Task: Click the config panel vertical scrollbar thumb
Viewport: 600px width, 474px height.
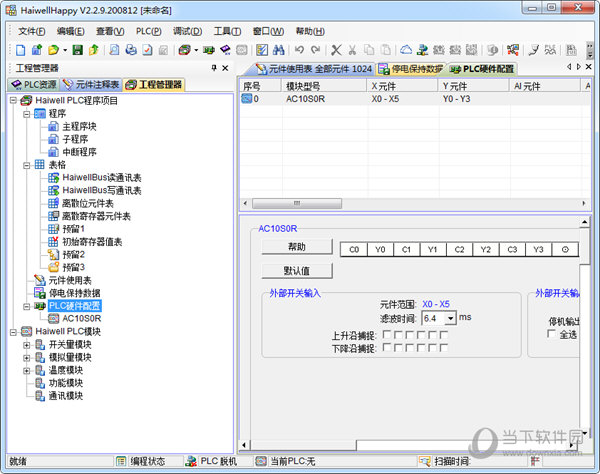Action: coord(585,247)
